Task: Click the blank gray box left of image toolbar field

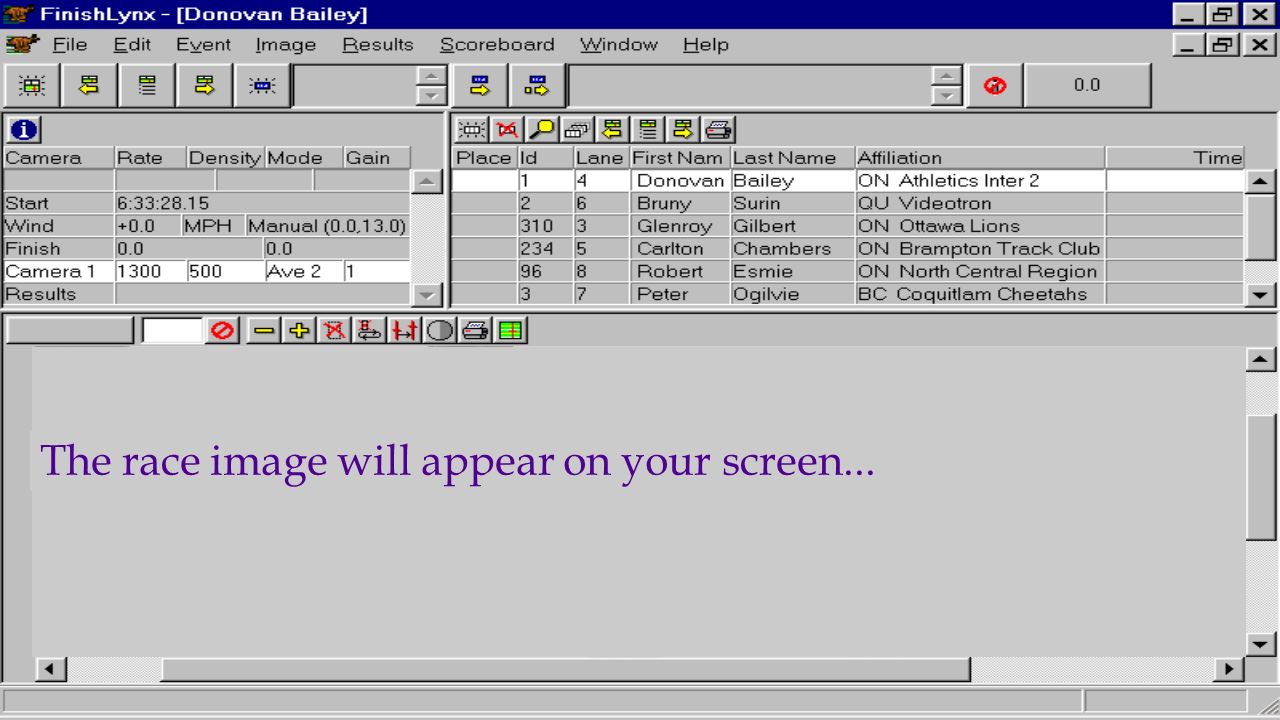Action: click(69, 331)
